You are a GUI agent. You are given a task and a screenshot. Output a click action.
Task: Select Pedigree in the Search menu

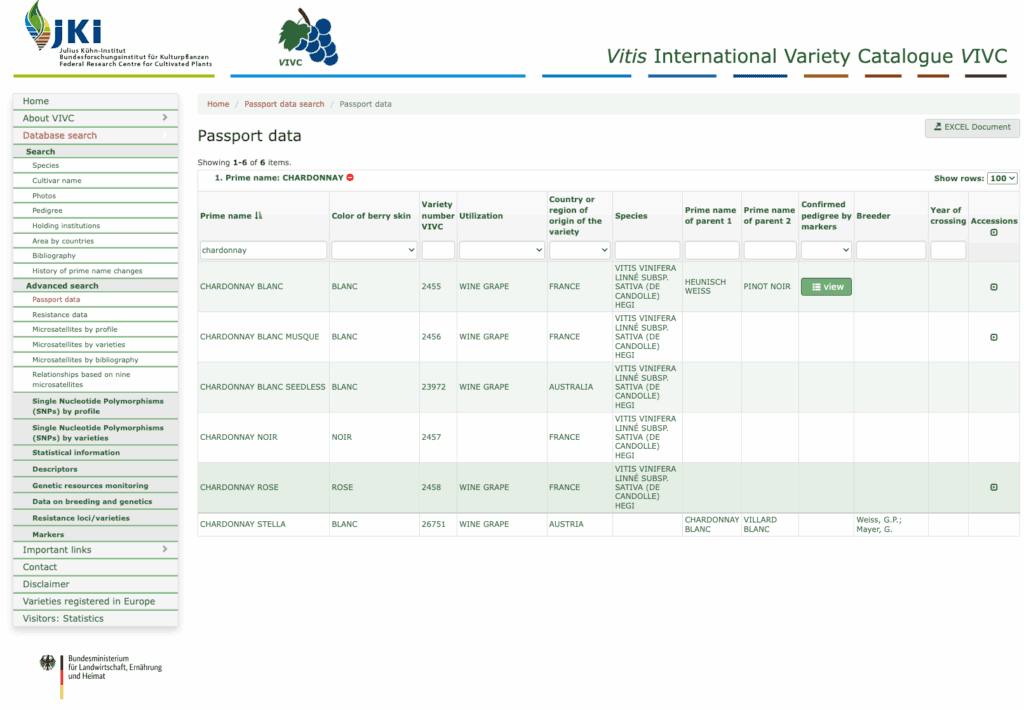coord(47,211)
